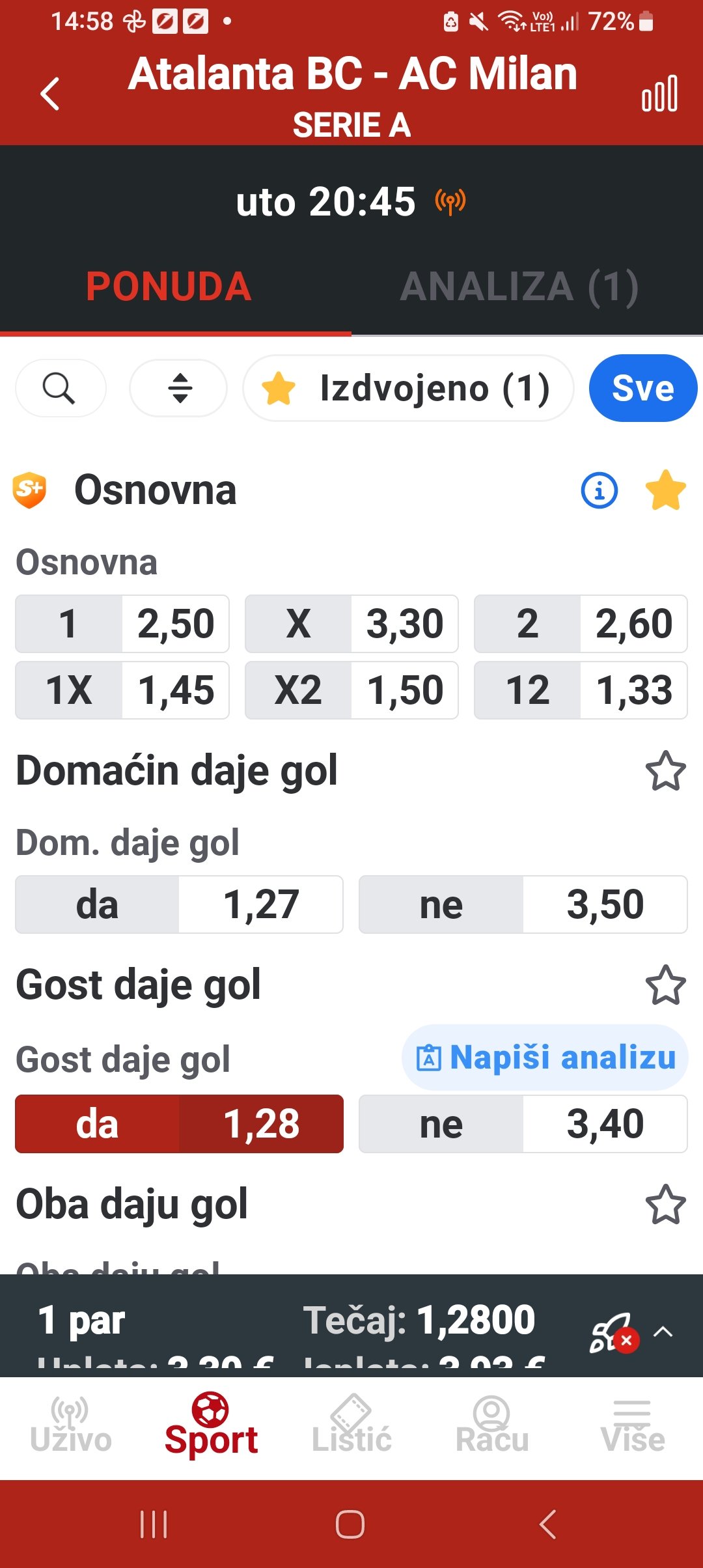The image size is (703, 1568).
Task: Tap the collapse/expand sort arrows button
Action: pyautogui.click(x=179, y=389)
